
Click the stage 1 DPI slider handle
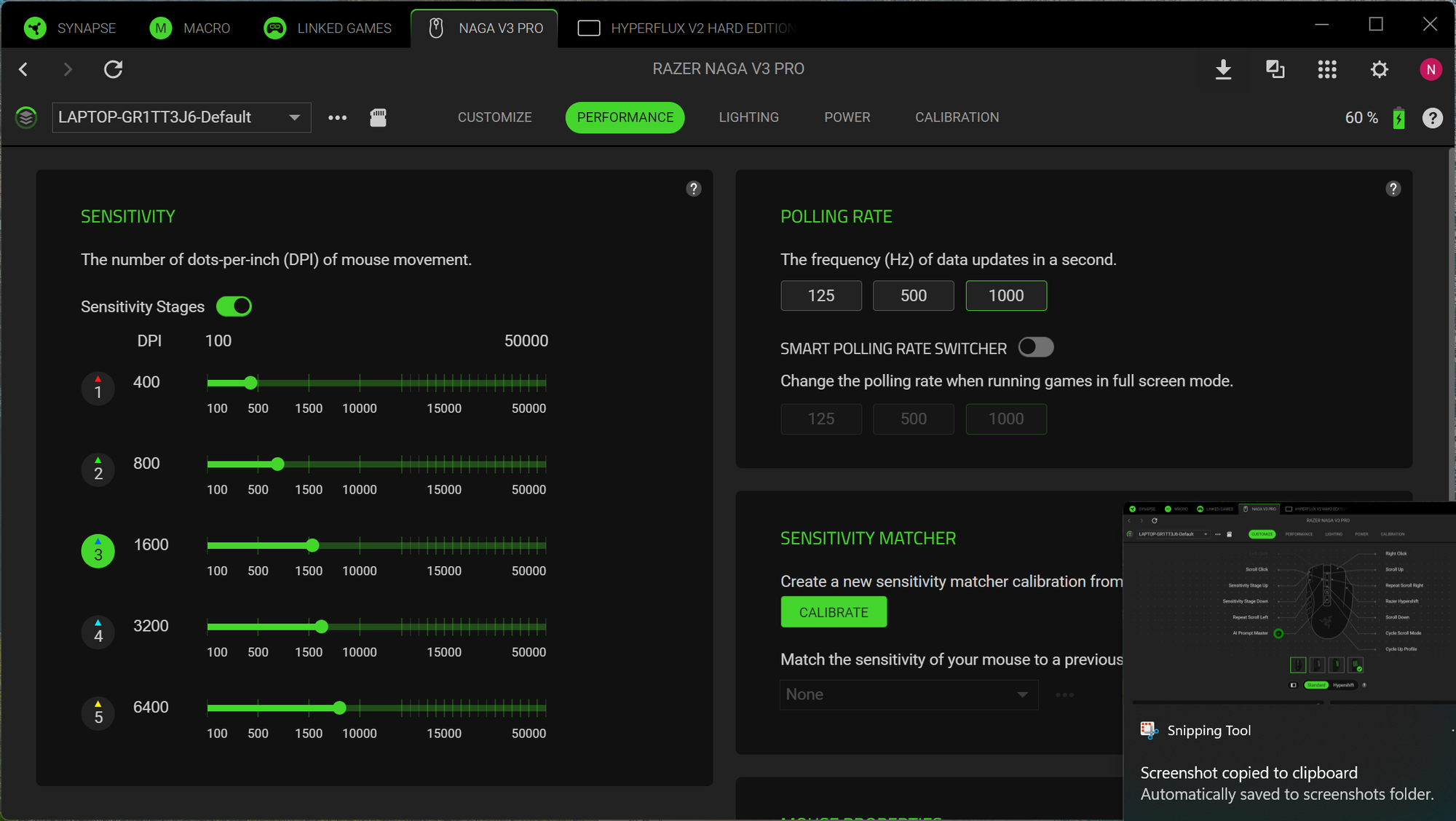click(x=250, y=383)
